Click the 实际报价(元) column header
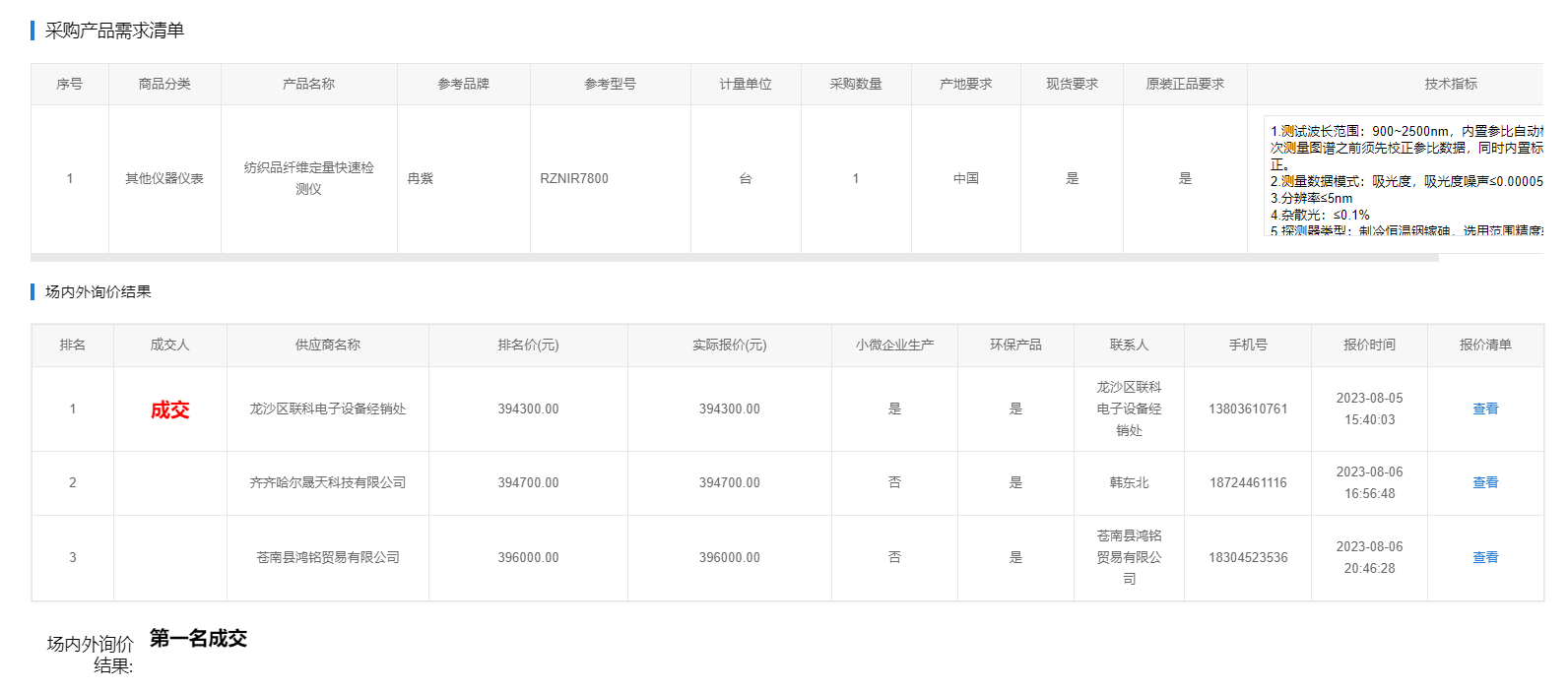Screen dimensions: 1568x692 tap(729, 345)
